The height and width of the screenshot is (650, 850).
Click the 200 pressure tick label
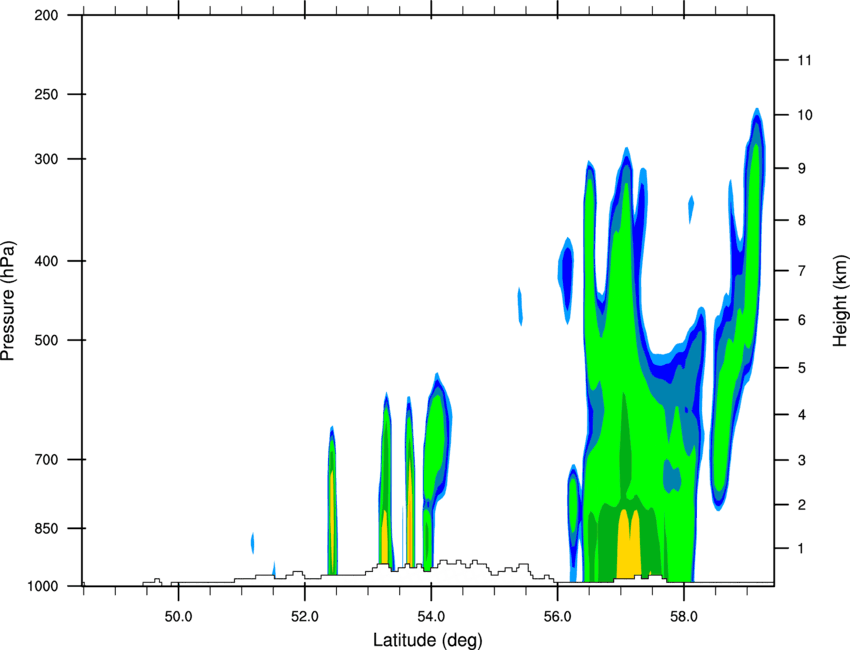[46, 15]
